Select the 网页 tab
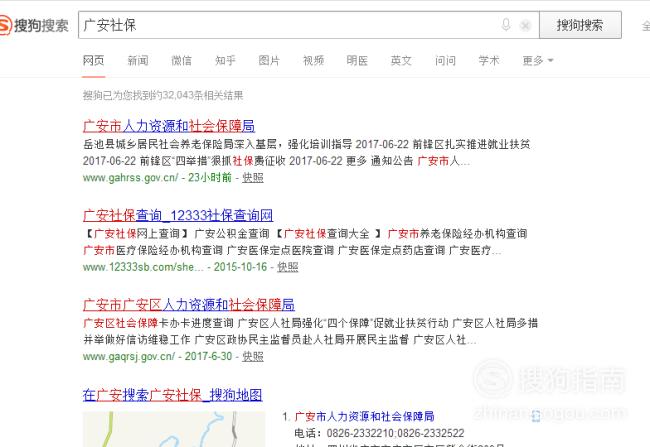The image size is (650, 447). 93,61
